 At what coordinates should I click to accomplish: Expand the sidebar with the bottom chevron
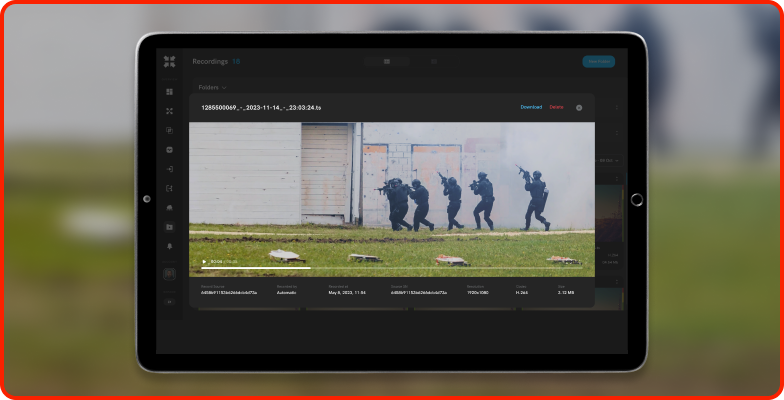pyautogui.click(x=169, y=301)
